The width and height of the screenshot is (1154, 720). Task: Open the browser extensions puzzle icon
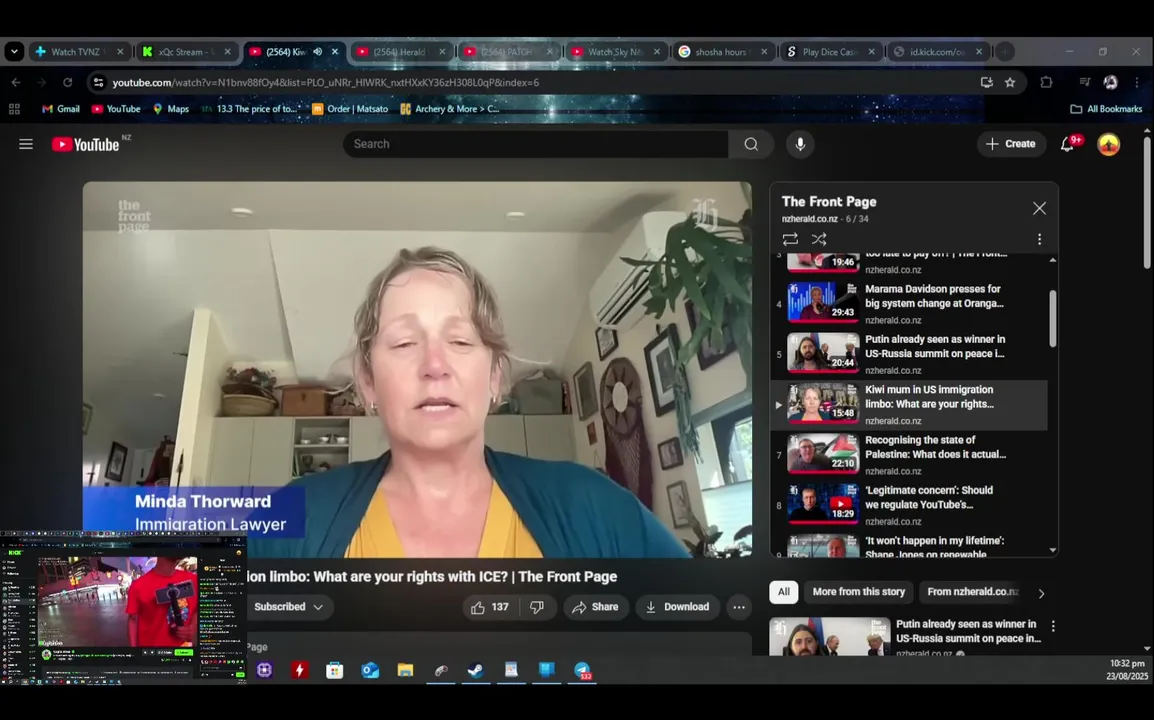click(x=1046, y=82)
